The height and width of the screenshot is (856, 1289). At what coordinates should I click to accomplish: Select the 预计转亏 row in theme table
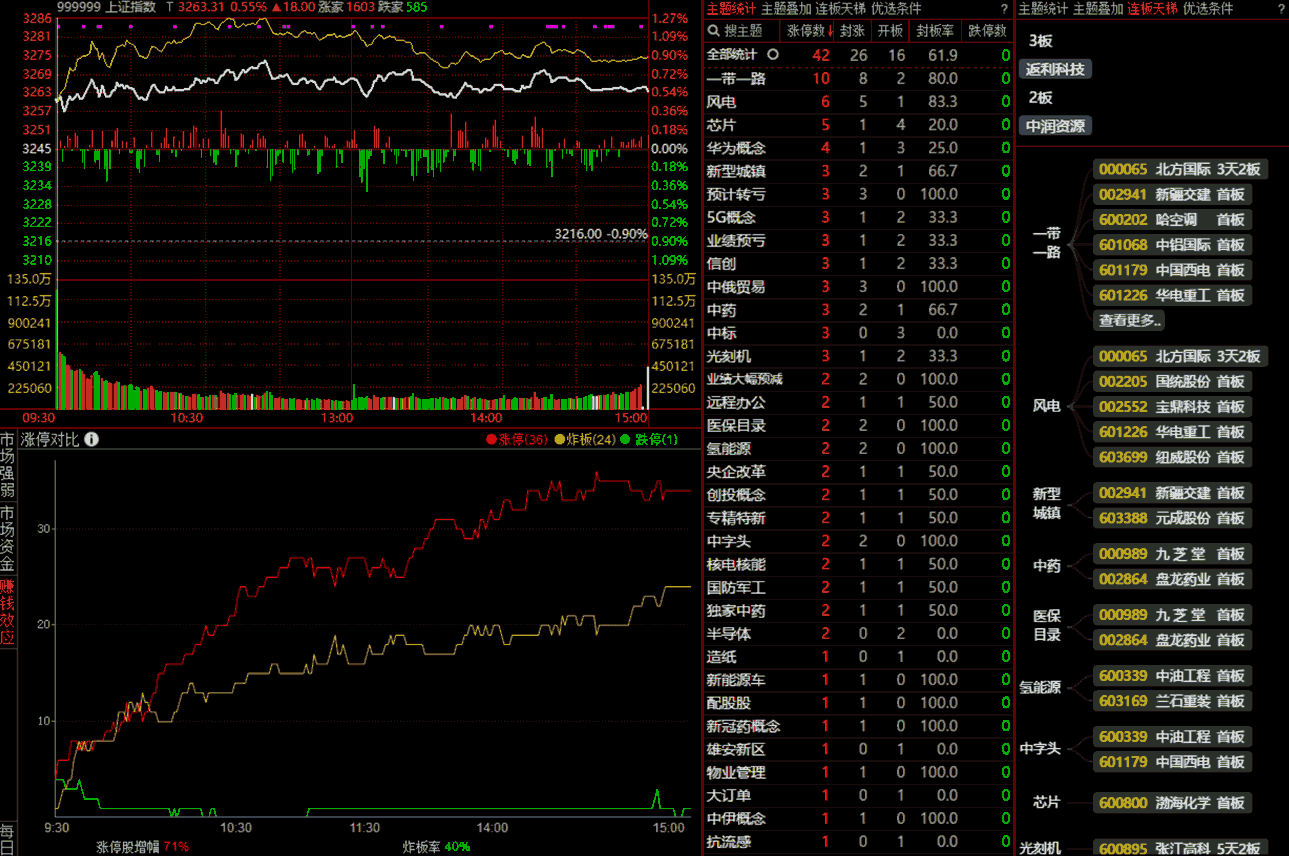(x=858, y=194)
